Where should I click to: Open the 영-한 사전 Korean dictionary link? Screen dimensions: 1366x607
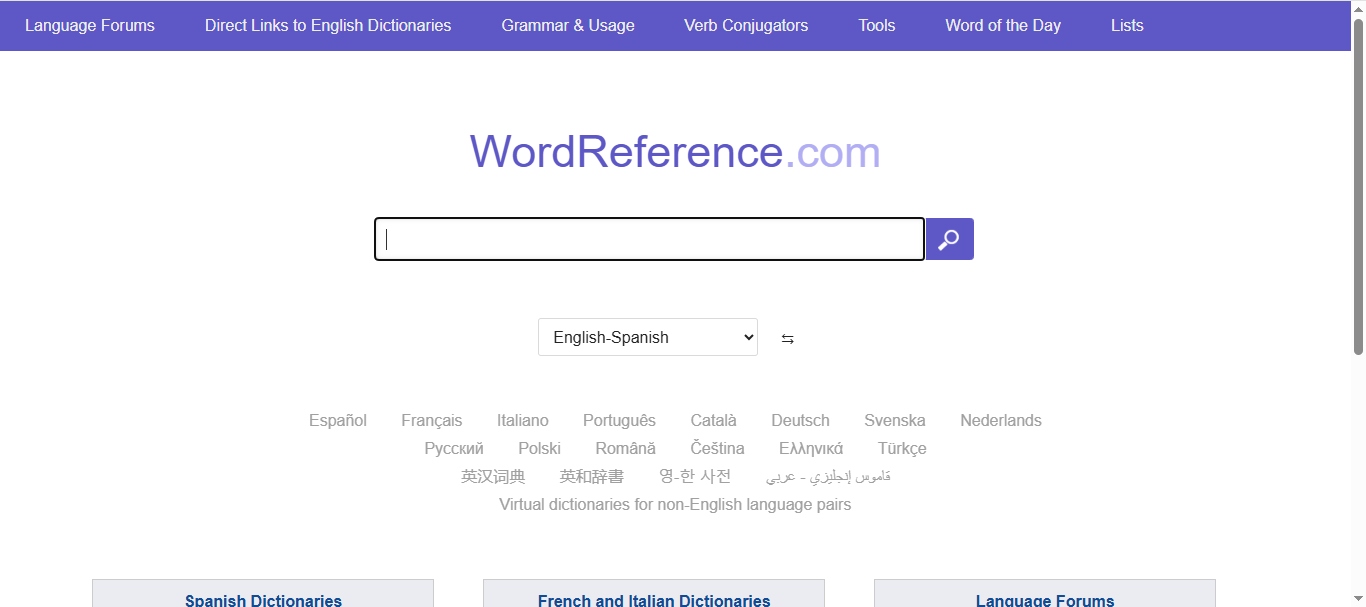(695, 476)
